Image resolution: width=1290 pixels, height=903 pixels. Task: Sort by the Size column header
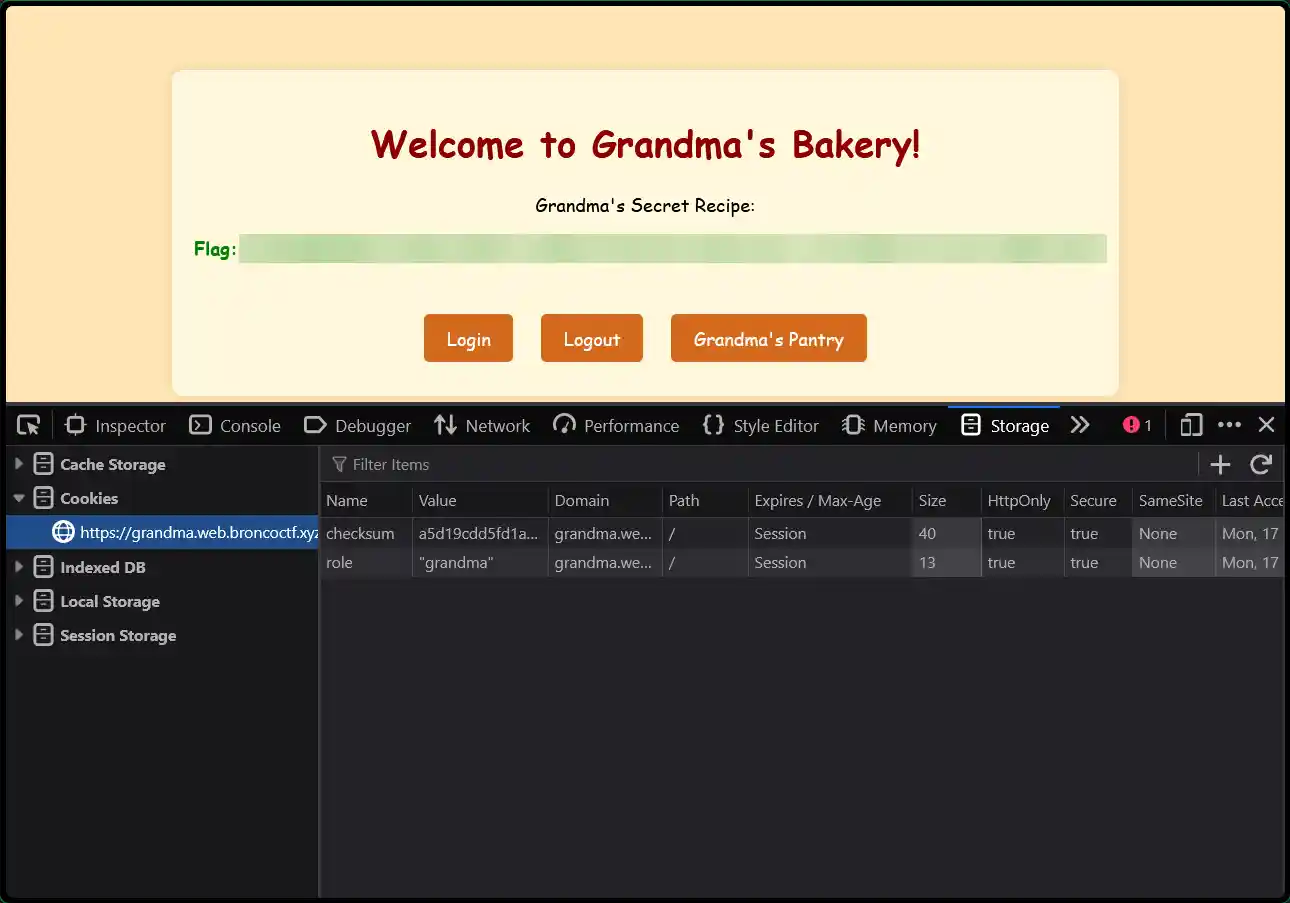(x=946, y=501)
